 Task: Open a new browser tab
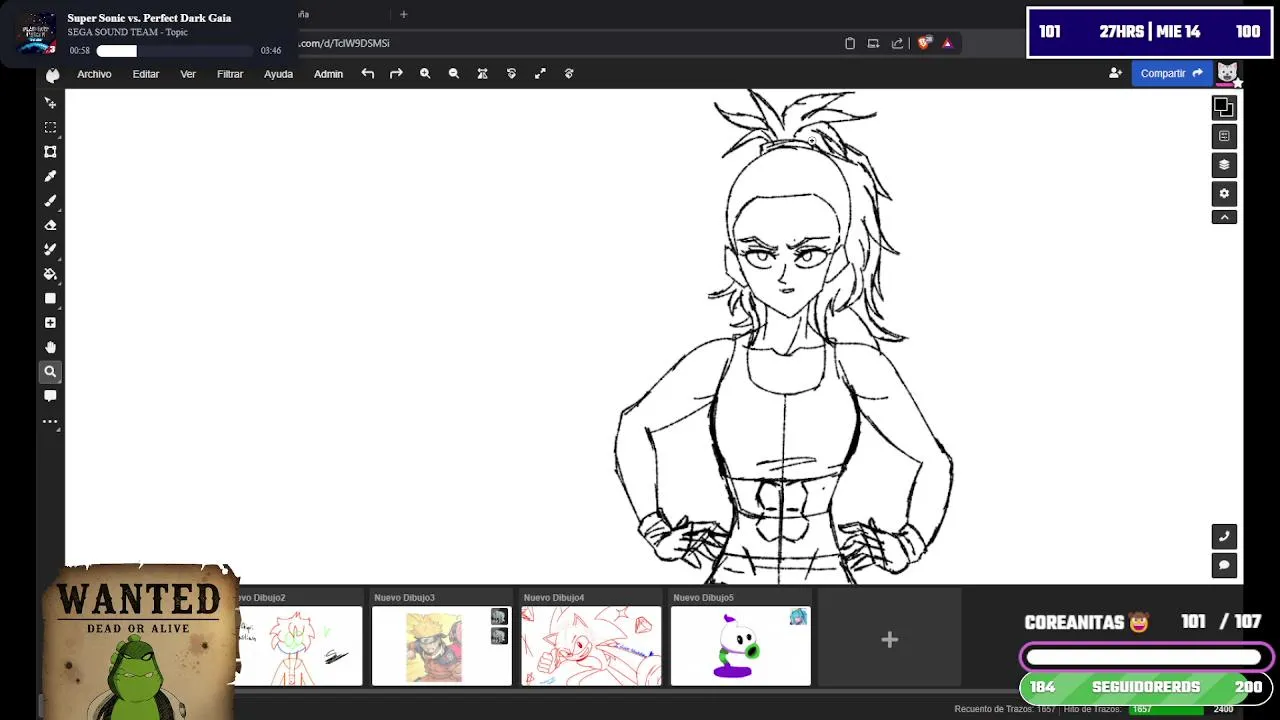(404, 14)
